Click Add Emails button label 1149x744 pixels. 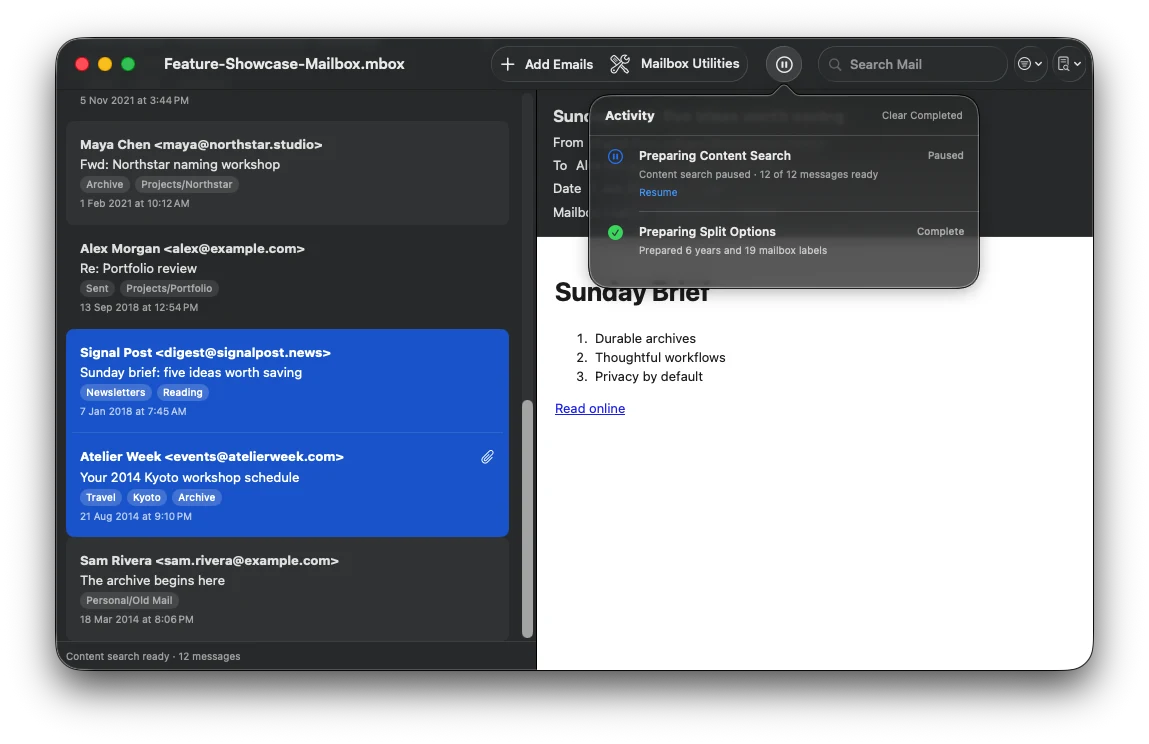(558, 65)
